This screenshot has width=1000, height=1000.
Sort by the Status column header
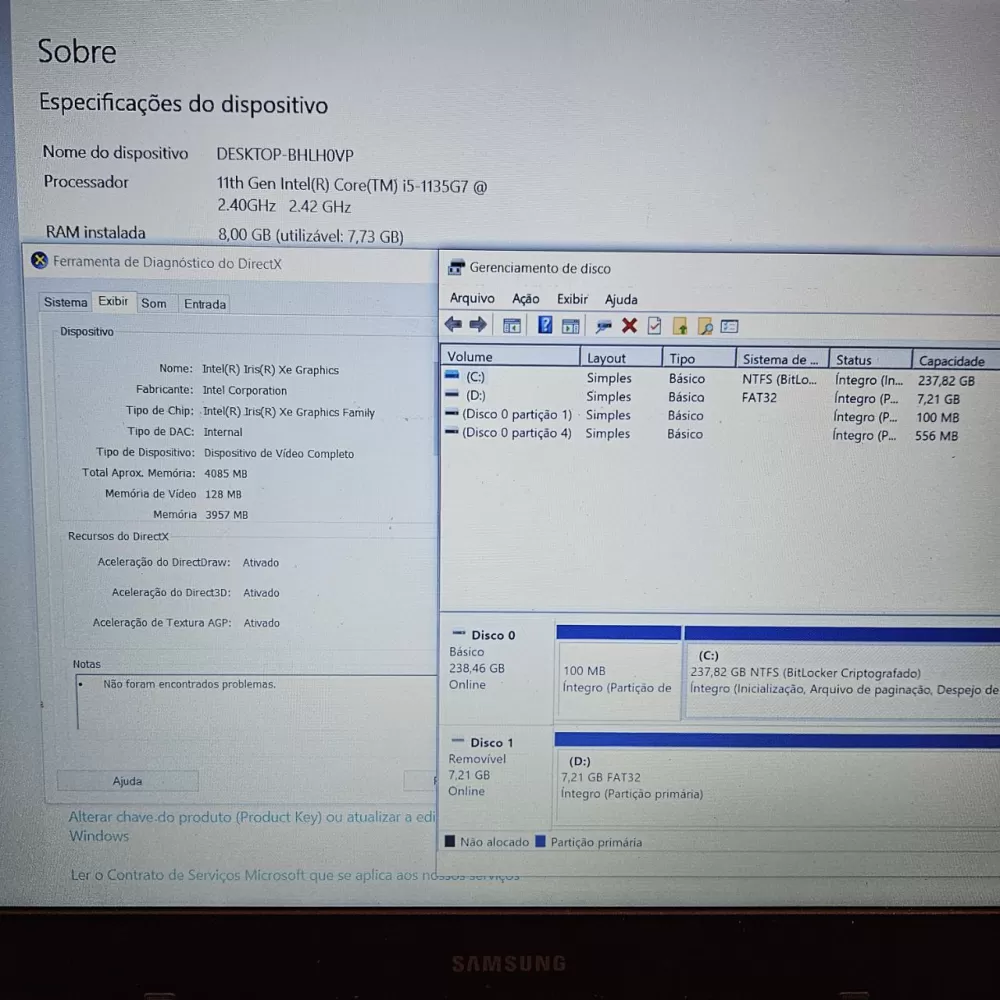[x=871, y=360]
